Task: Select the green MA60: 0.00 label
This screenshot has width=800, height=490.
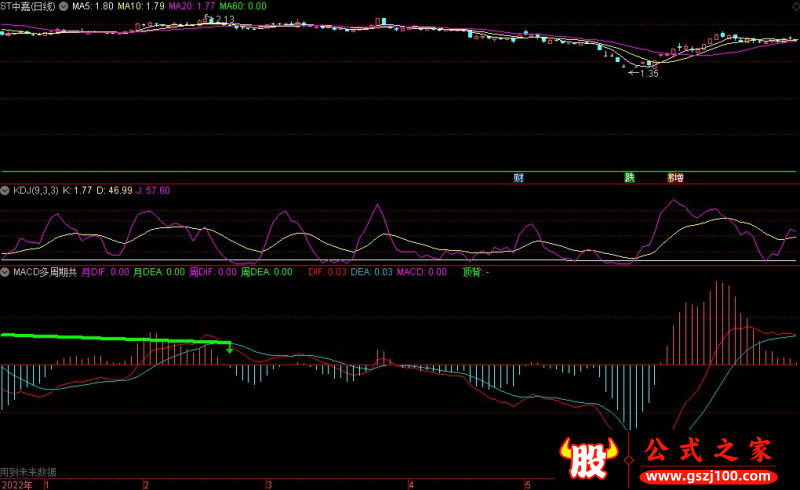Action: (244, 6)
